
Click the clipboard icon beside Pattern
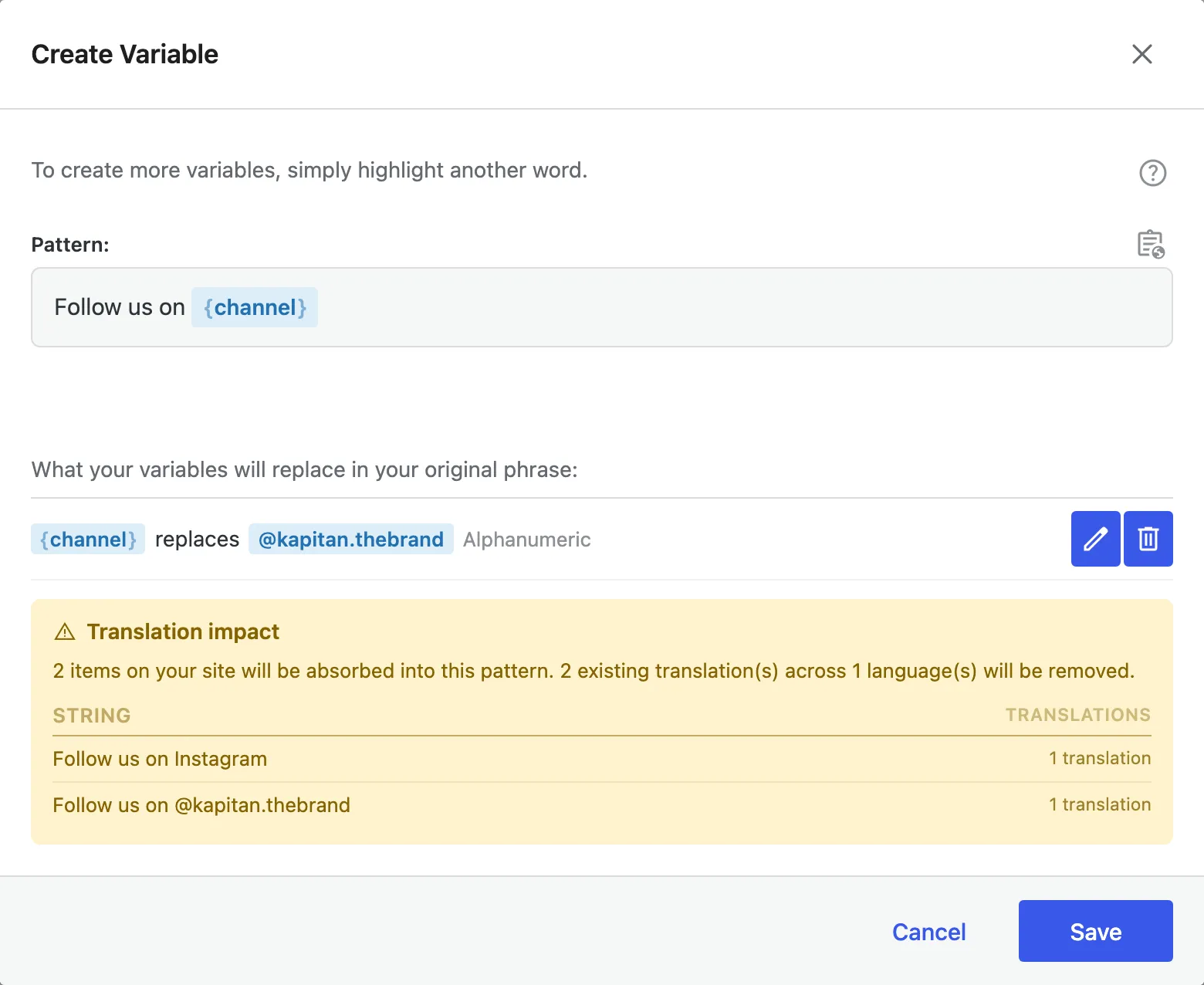click(1151, 244)
